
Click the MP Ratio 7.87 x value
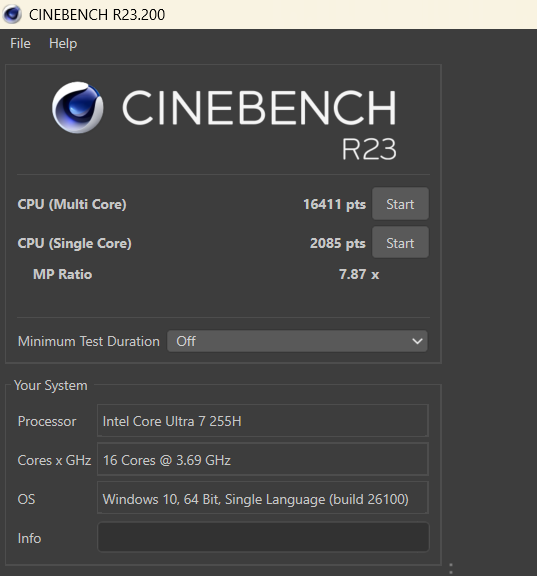coord(359,274)
